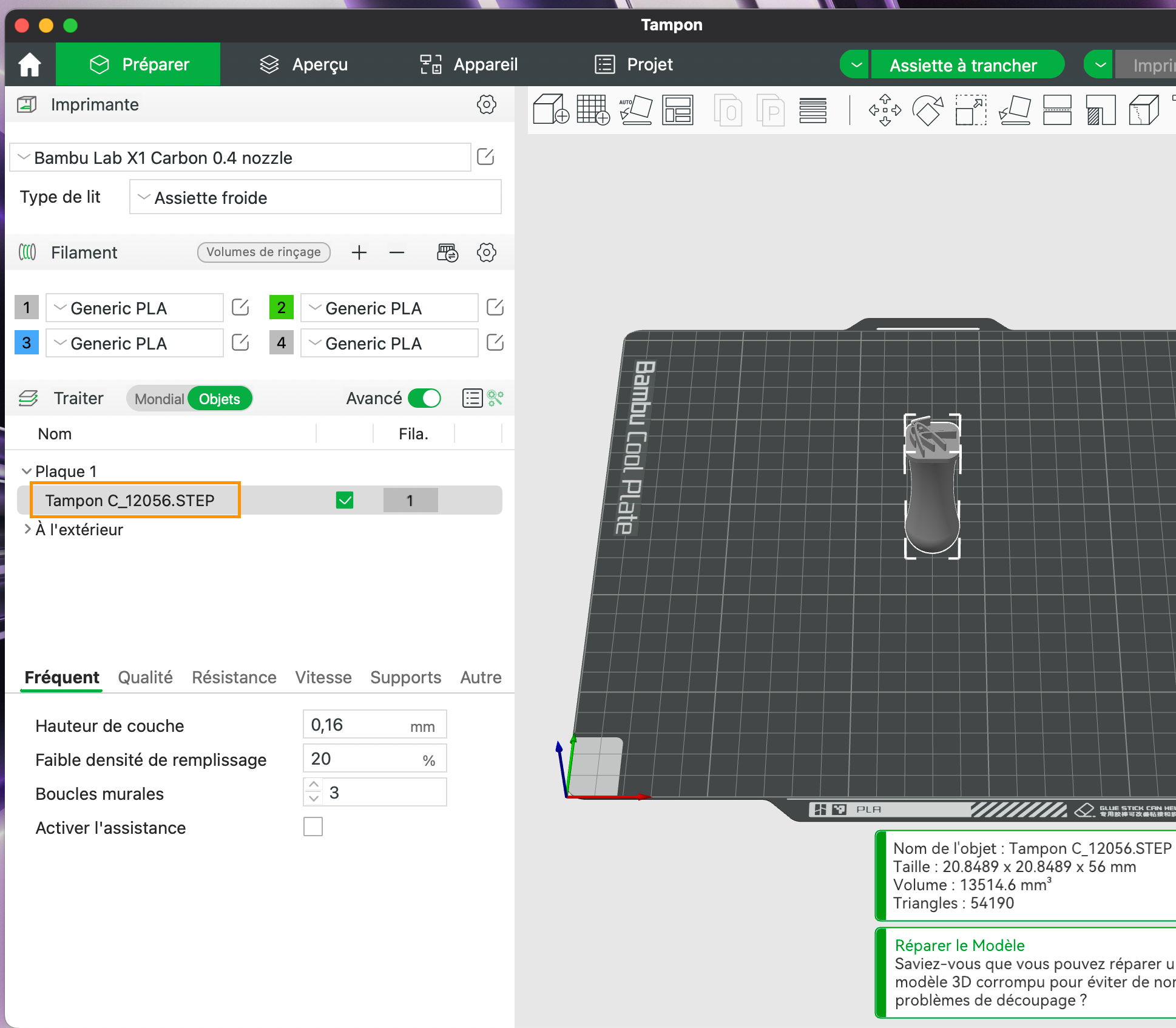Click the green filament 2 color swatch
The image size is (1176, 1028).
click(x=281, y=308)
